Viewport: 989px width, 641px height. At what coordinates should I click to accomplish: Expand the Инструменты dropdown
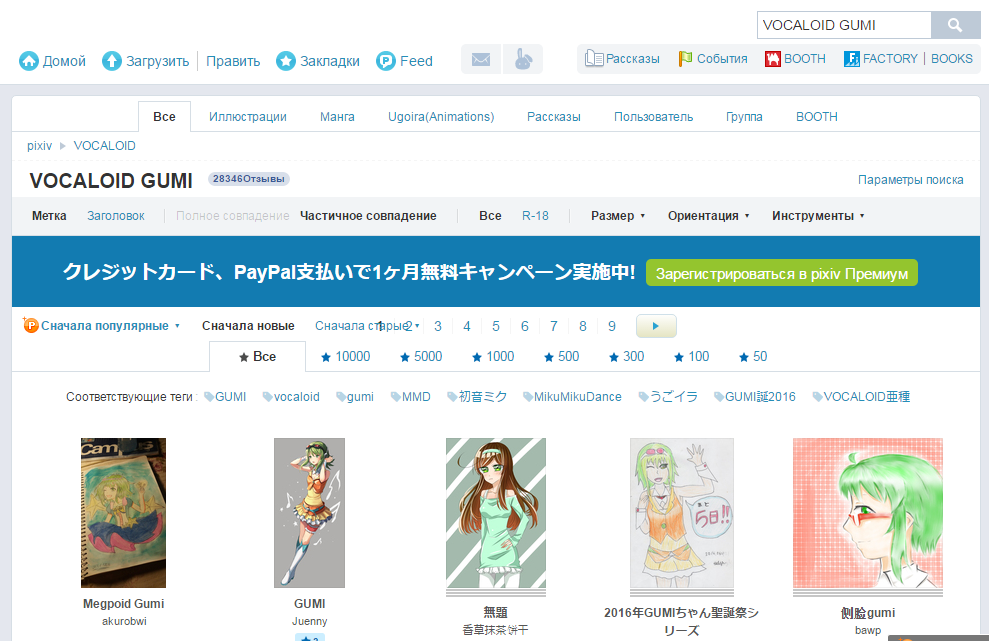click(818, 216)
